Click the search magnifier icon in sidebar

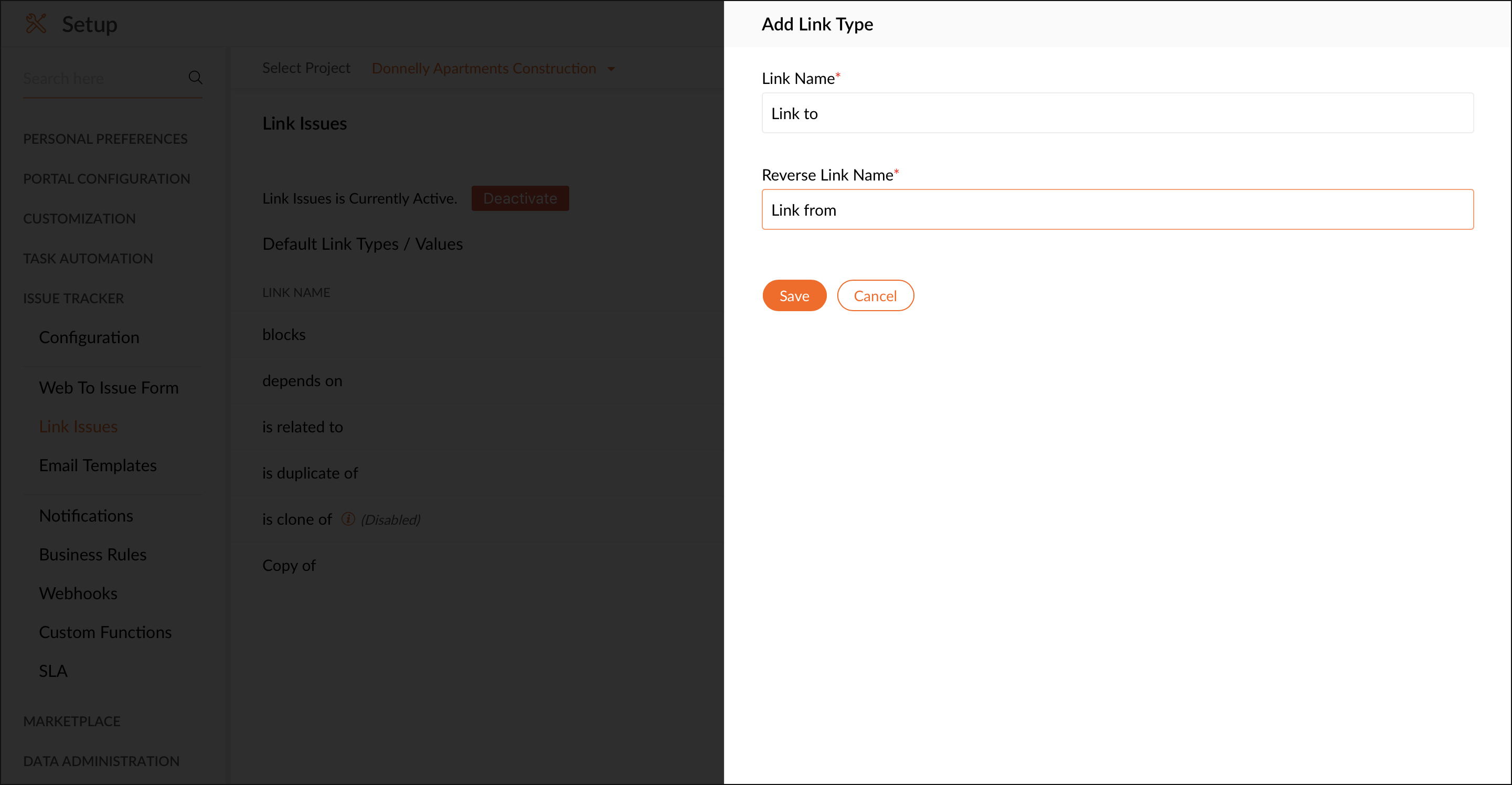[x=196, y=78]
